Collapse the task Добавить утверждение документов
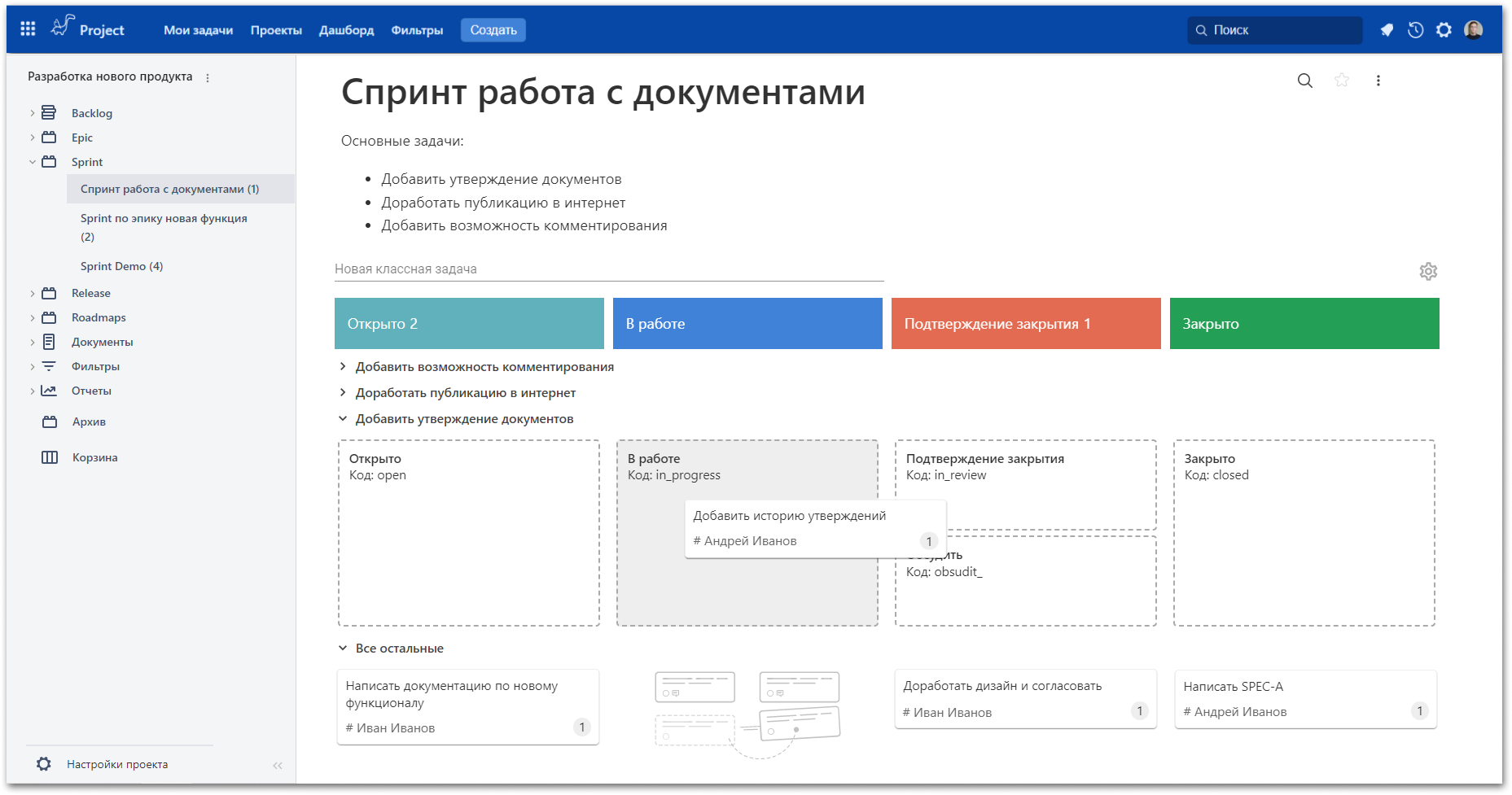1512x795 pixels. (342, 418)
